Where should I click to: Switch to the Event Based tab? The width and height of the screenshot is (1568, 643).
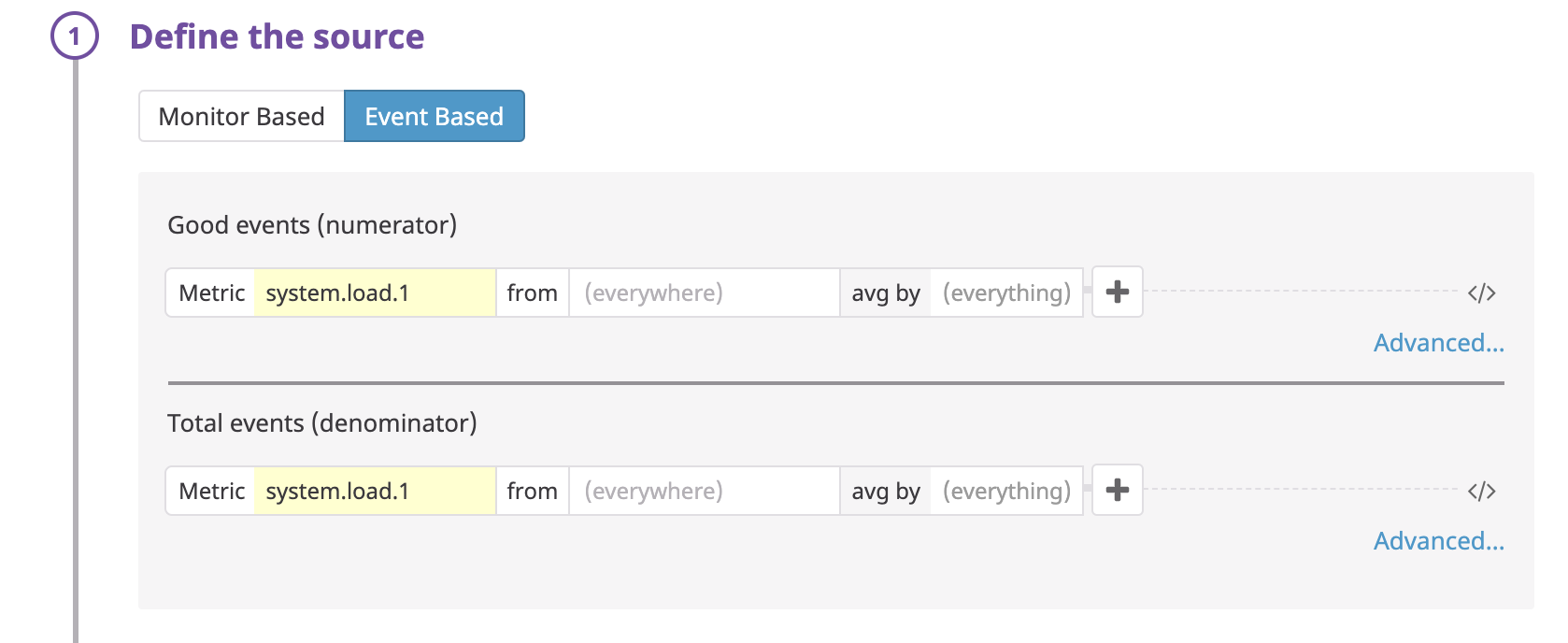point(434,116)
